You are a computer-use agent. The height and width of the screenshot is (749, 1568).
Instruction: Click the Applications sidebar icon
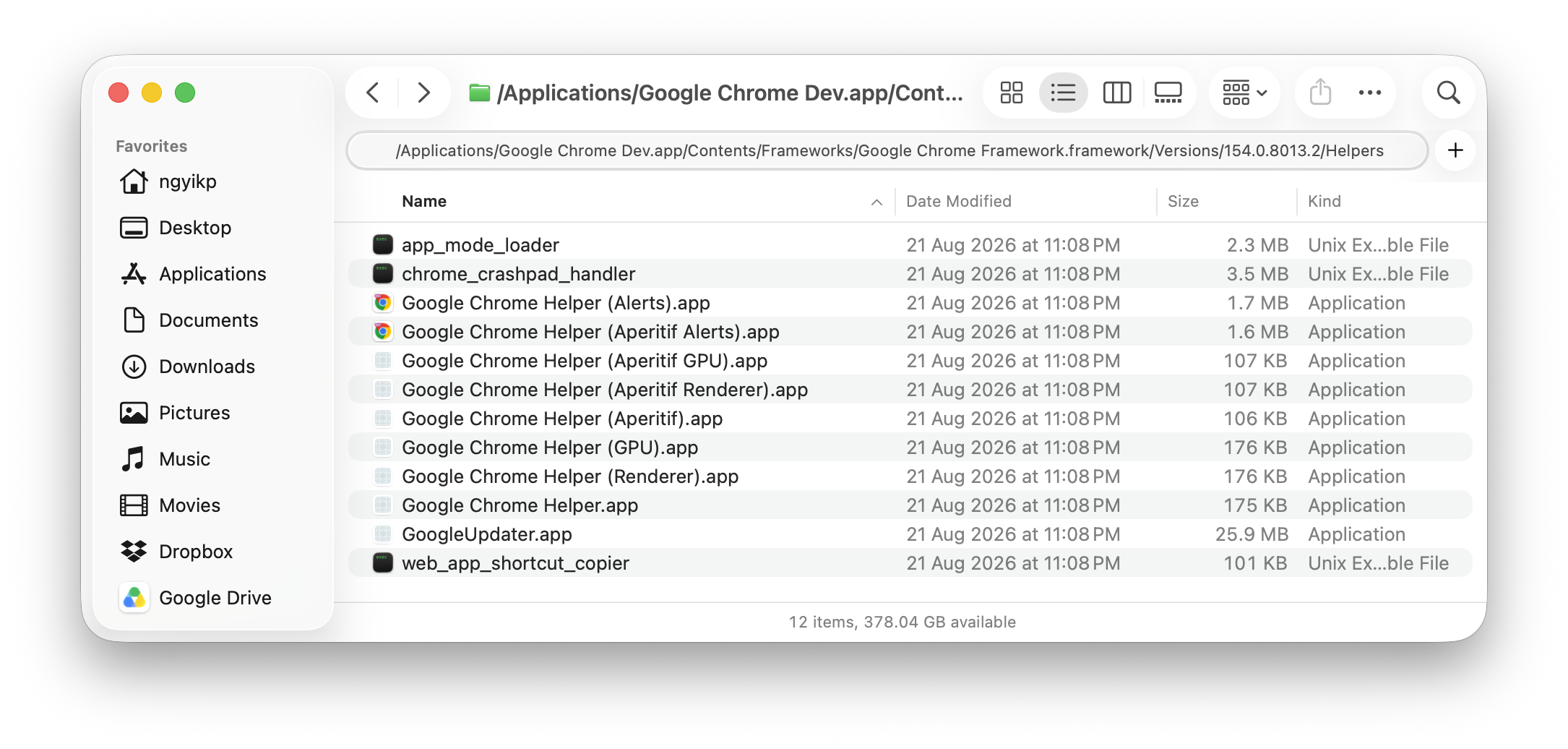coord(134,274)
